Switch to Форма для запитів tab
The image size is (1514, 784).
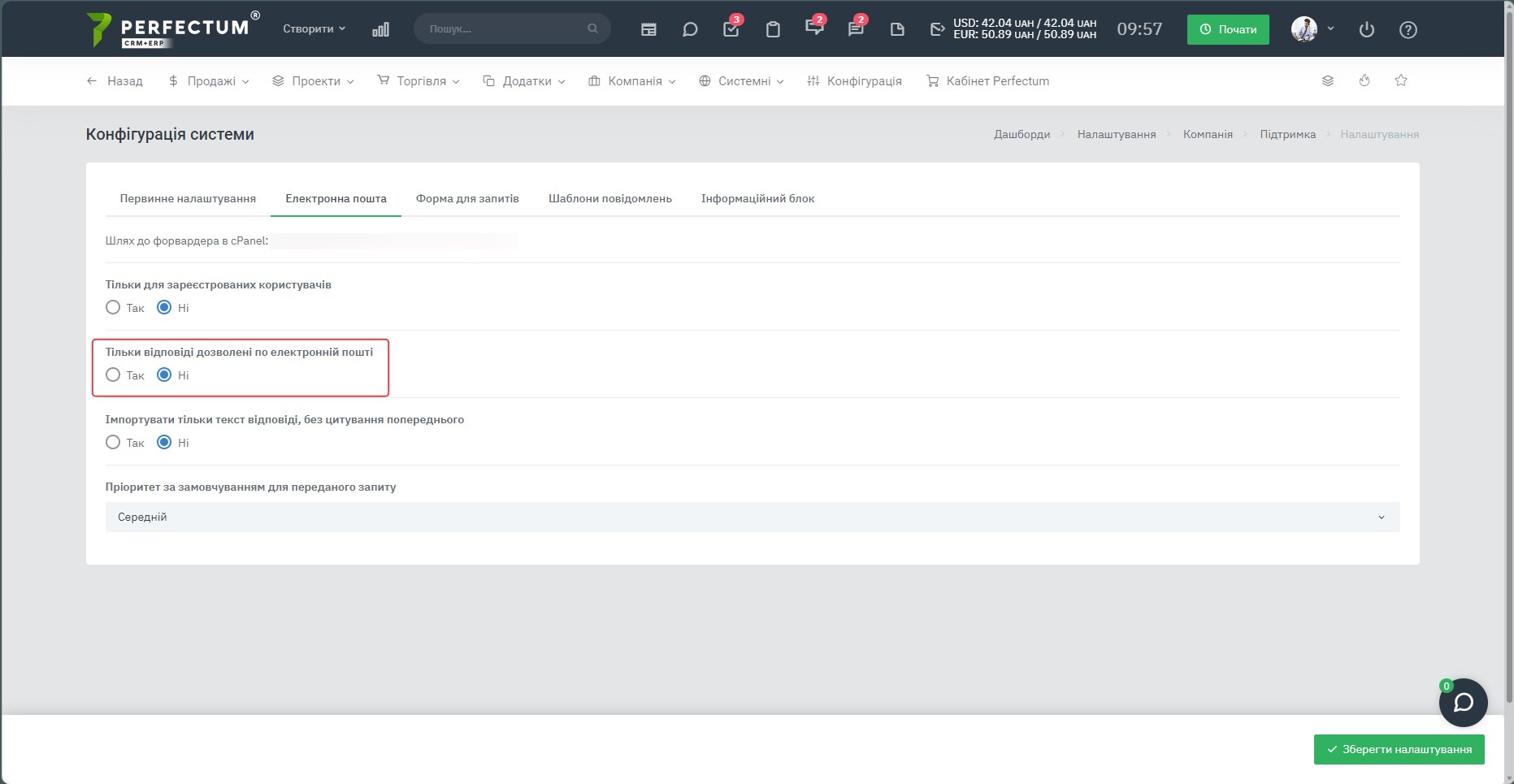tap(467, 198)
